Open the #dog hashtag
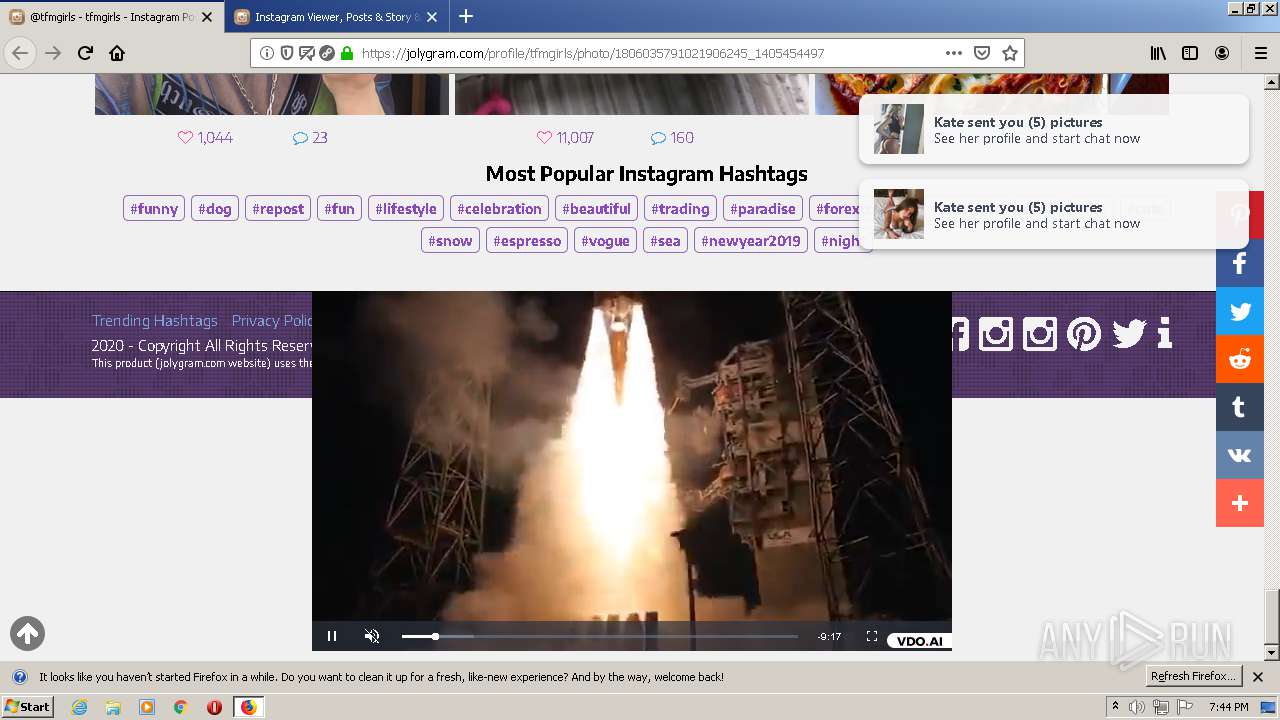The width and height of the screenshot is (1280, 720). coord(215,209)
